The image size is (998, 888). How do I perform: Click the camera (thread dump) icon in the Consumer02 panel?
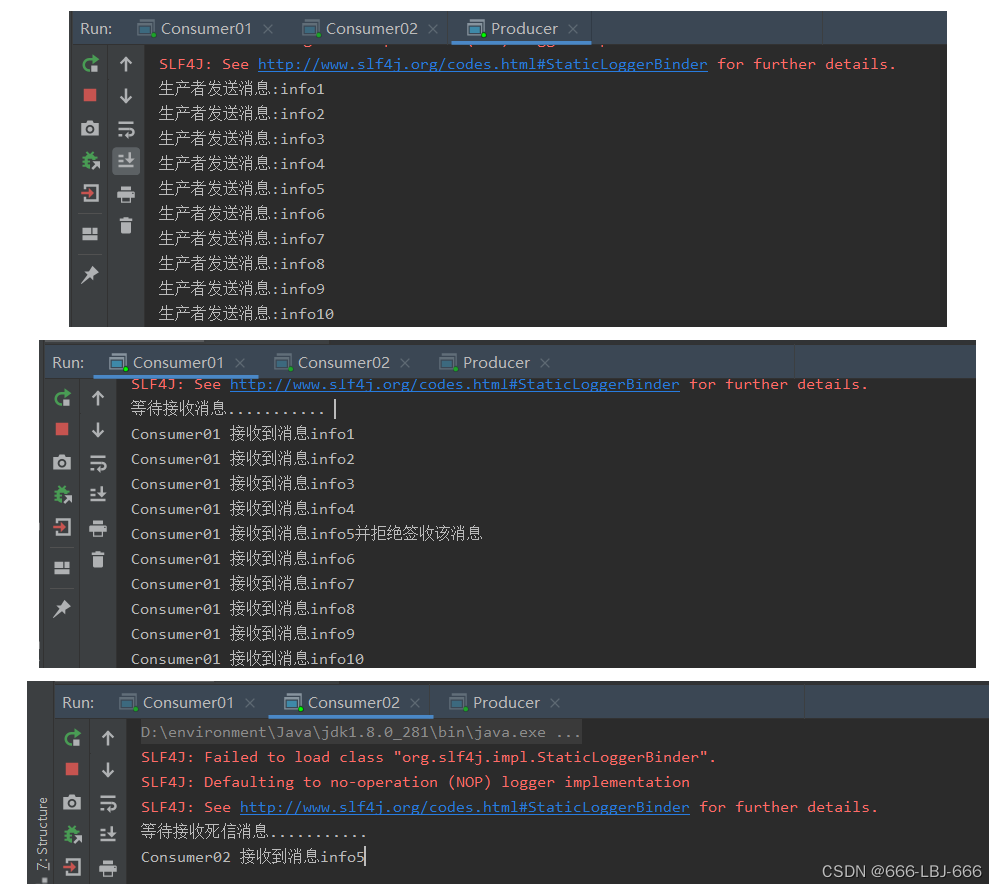73,802
